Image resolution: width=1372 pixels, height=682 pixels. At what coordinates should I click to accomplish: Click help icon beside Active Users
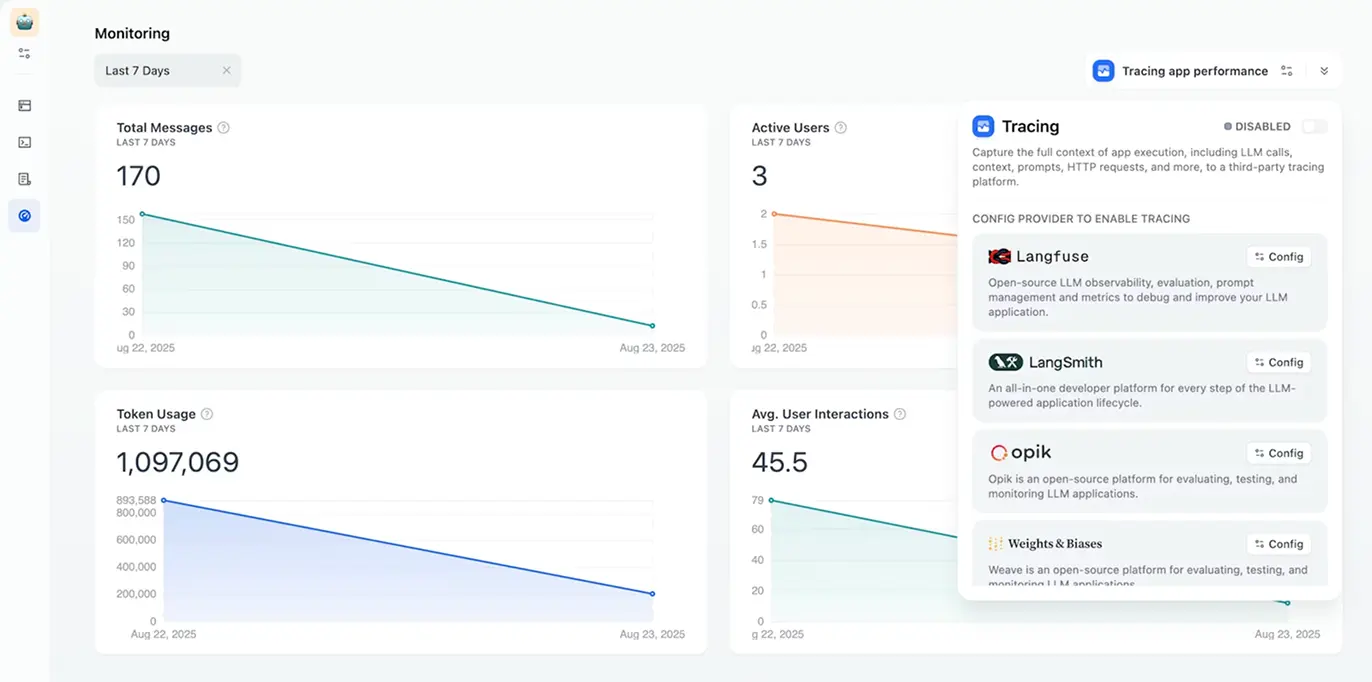coord(841,128)
